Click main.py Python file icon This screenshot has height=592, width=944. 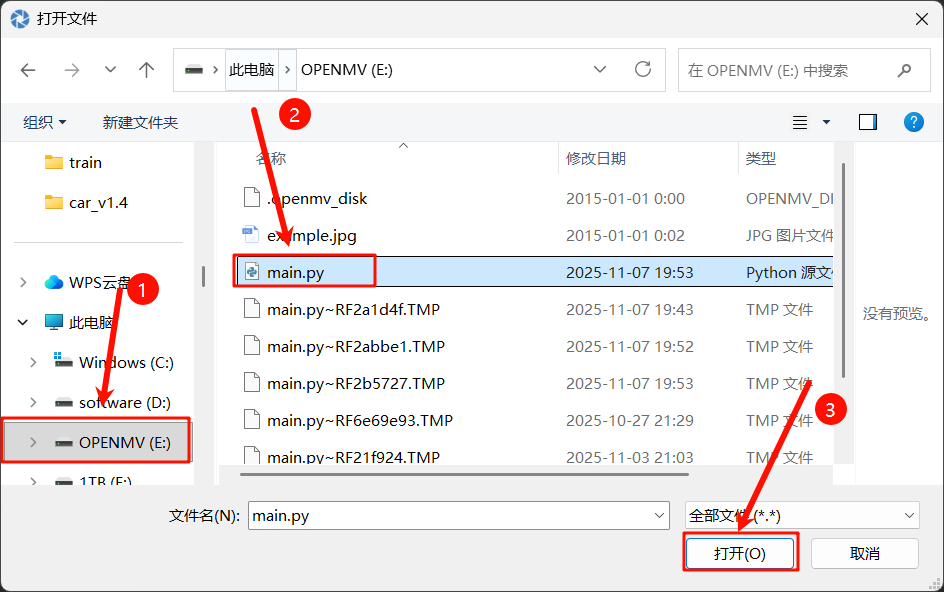[251, 272]
